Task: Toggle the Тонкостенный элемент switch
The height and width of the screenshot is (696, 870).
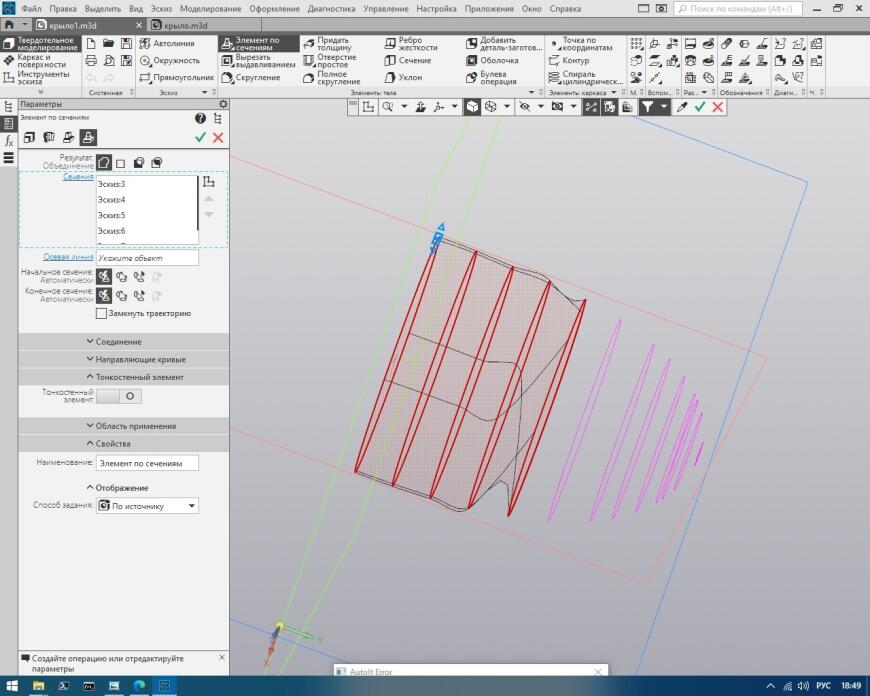Action: click(119, 396)
